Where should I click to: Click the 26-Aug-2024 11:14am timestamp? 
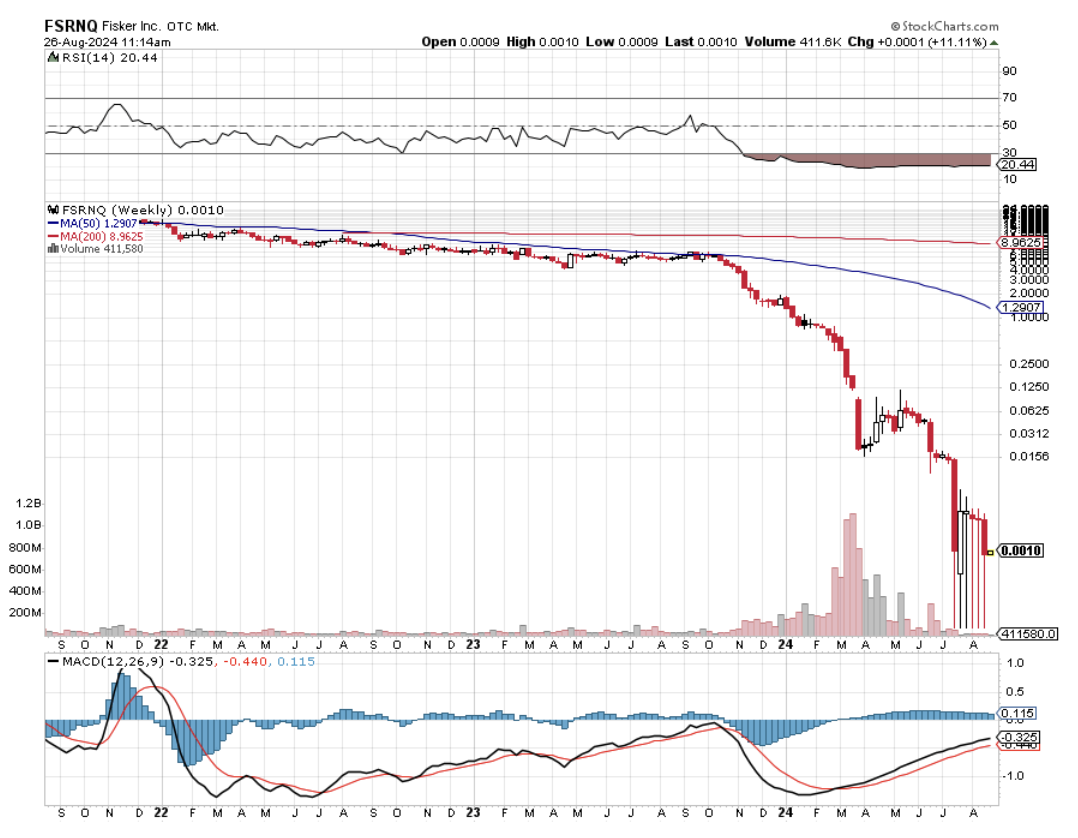(107, 42)
